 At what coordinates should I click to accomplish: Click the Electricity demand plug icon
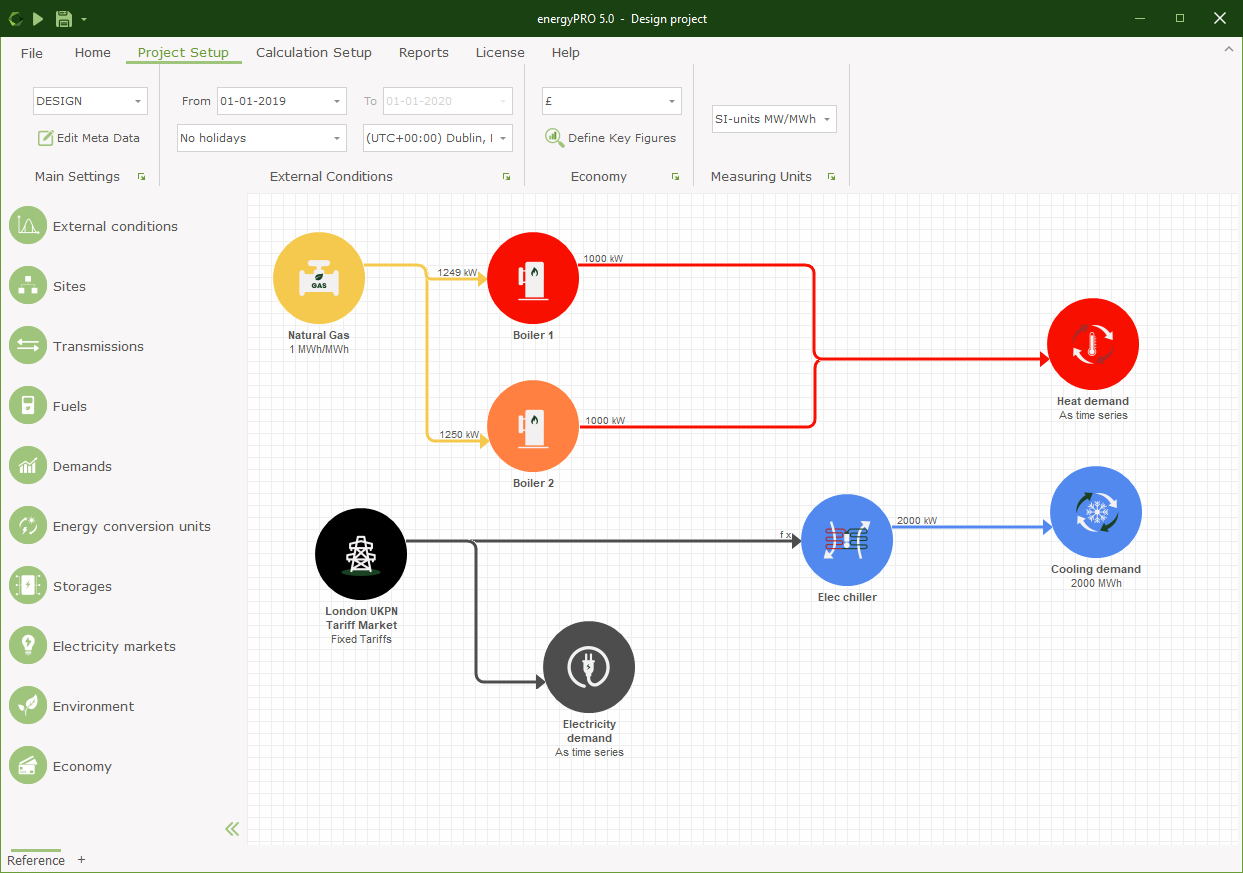(589, 667)
